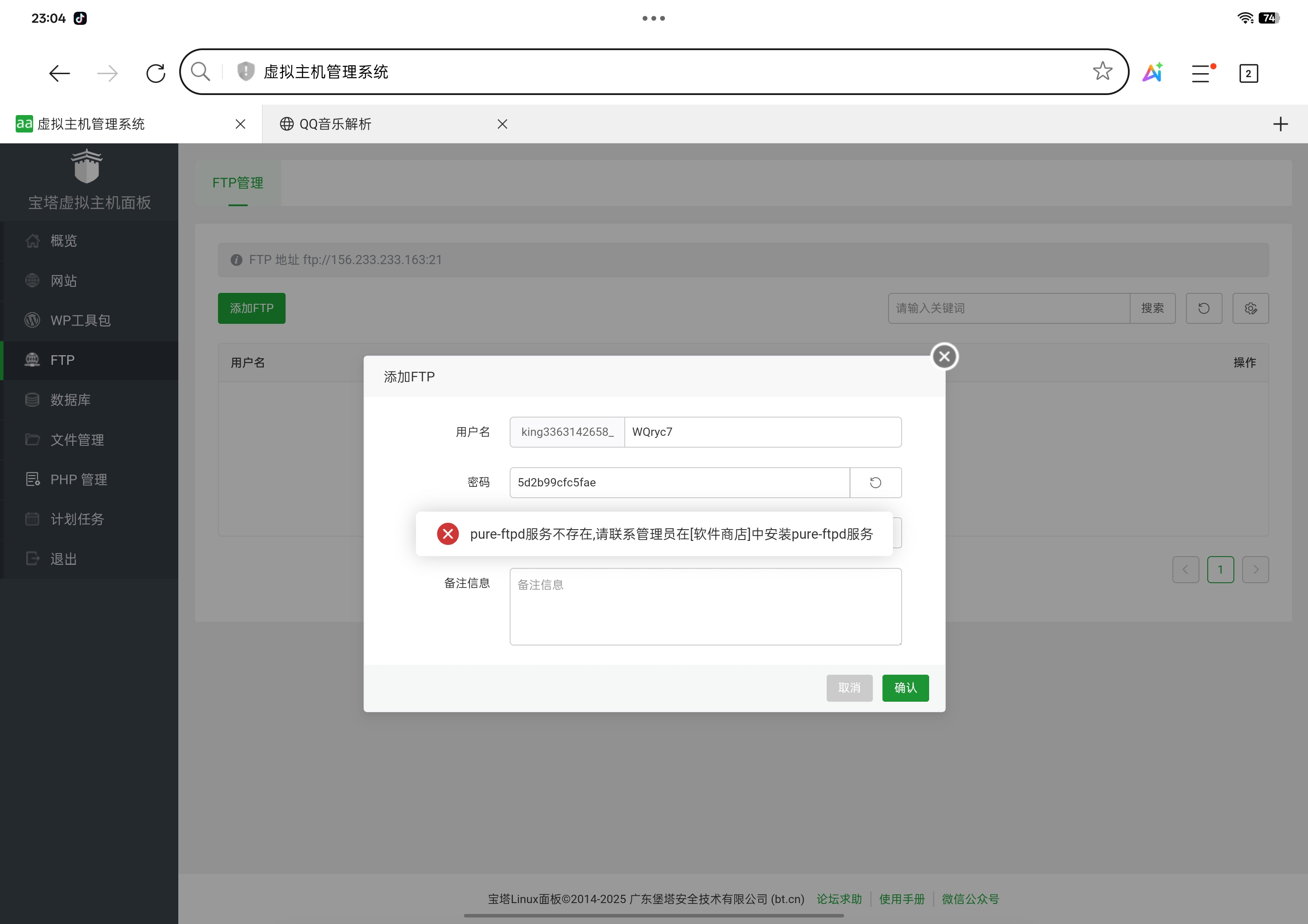
Task: Go to next page chevron in pagination
Action: 1255,569
